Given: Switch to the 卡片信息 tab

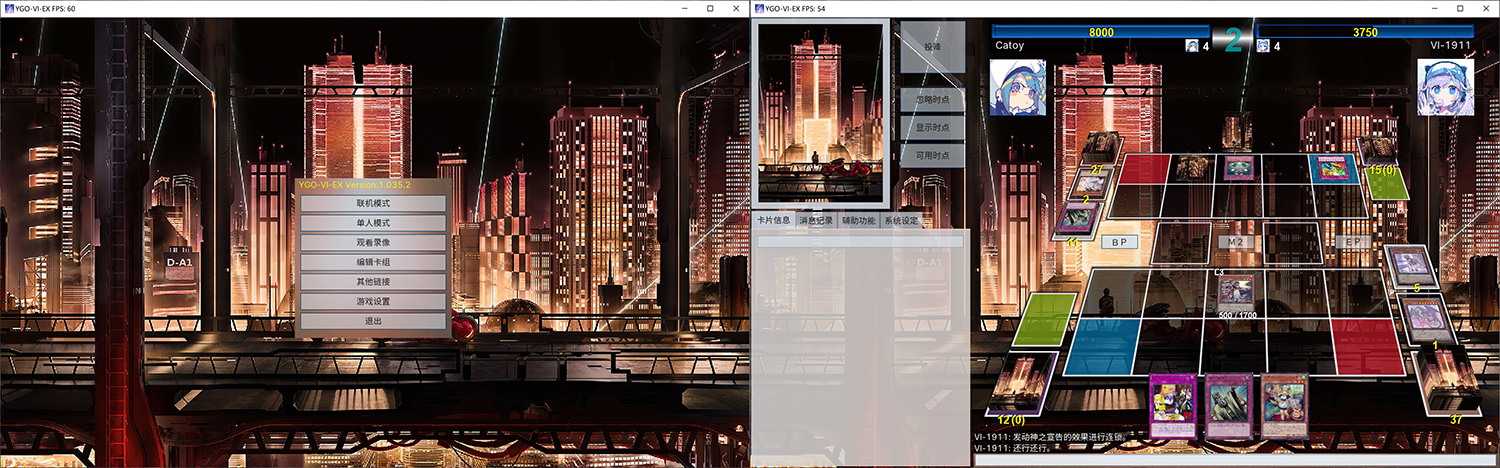Looking at the screenshot, I should point(774,221).
